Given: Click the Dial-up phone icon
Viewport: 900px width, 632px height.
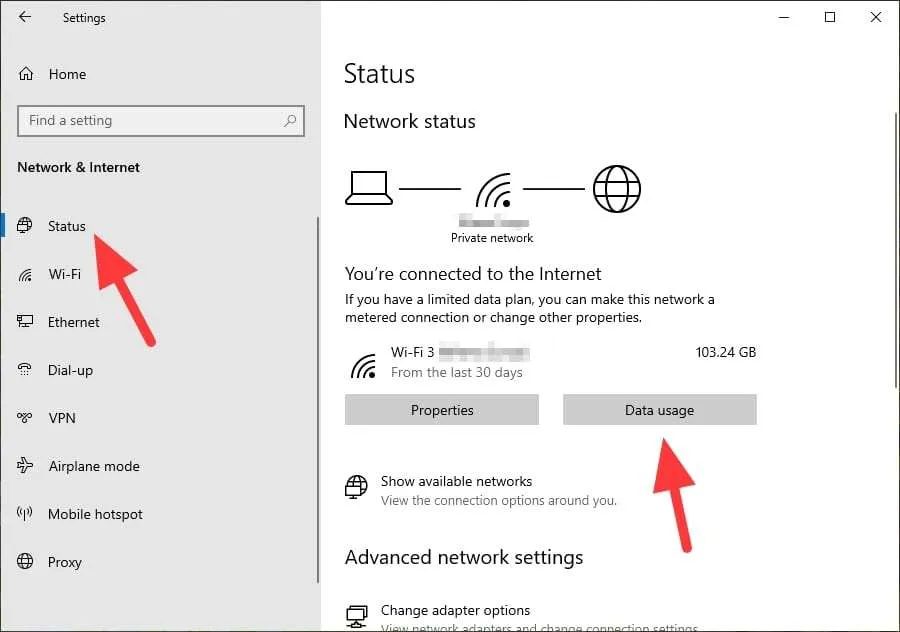Looking at the screenshot, I should (x=25, y=369).
